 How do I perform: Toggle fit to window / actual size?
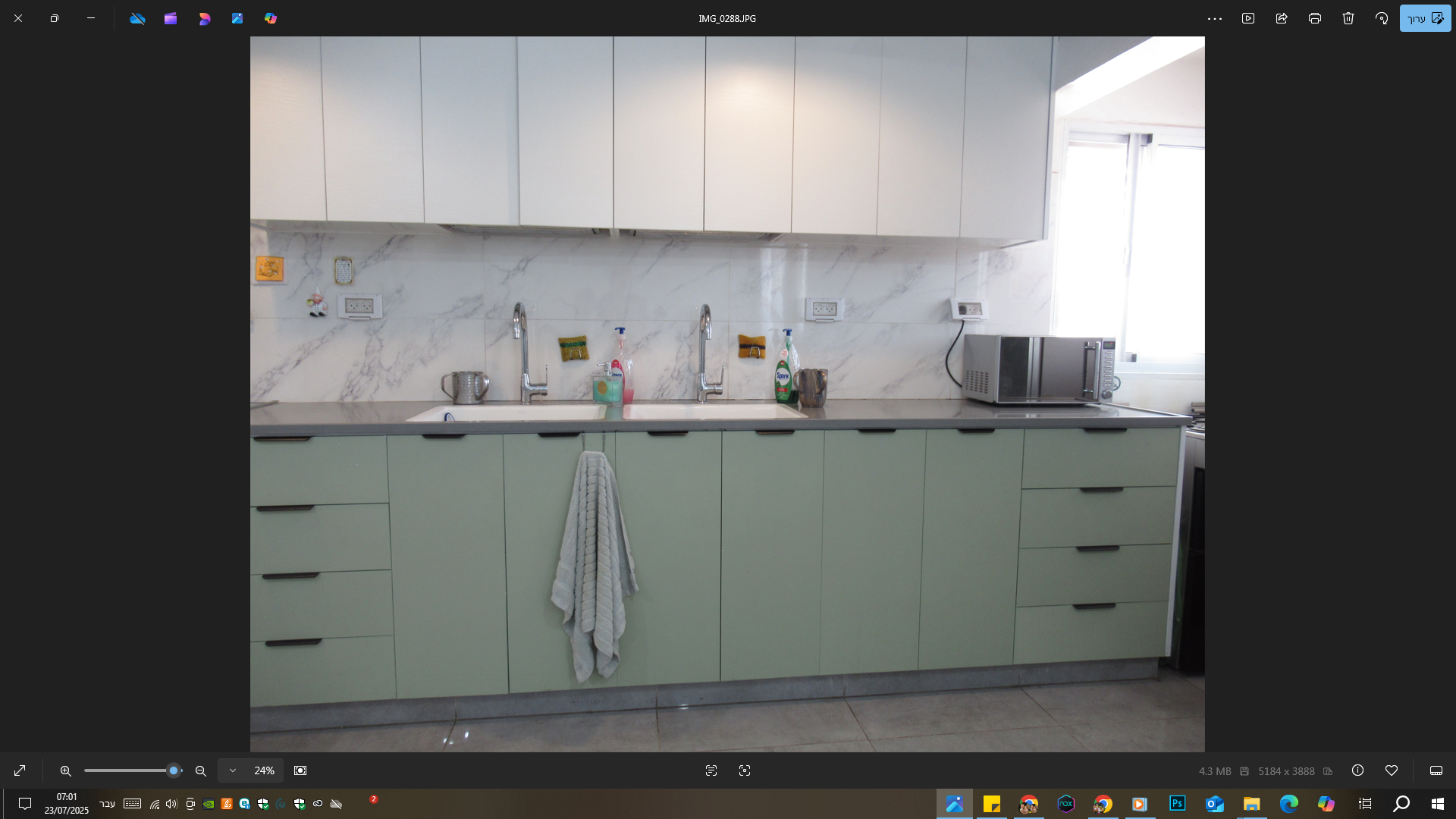tap(300, 770)
